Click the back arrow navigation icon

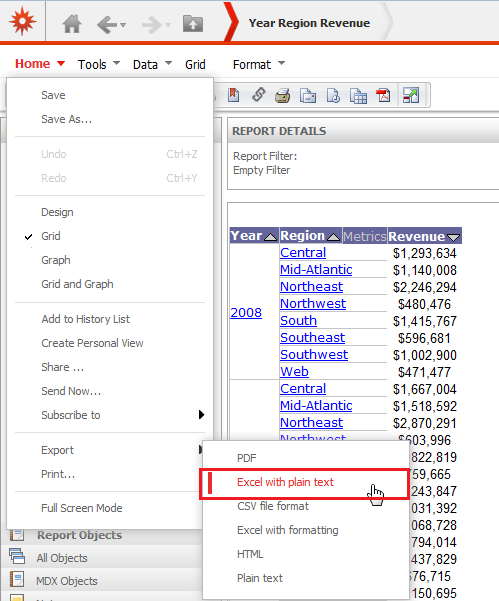(107, 25)
